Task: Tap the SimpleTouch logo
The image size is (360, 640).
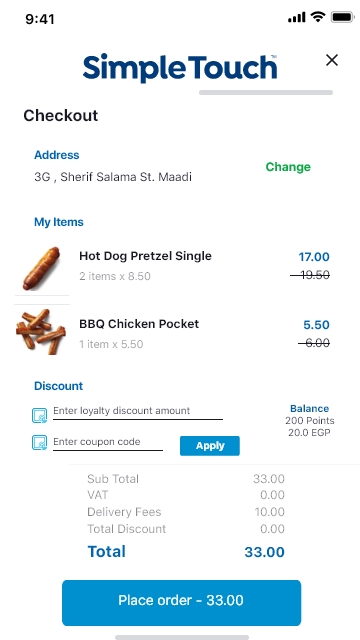Action: point(180,67)
